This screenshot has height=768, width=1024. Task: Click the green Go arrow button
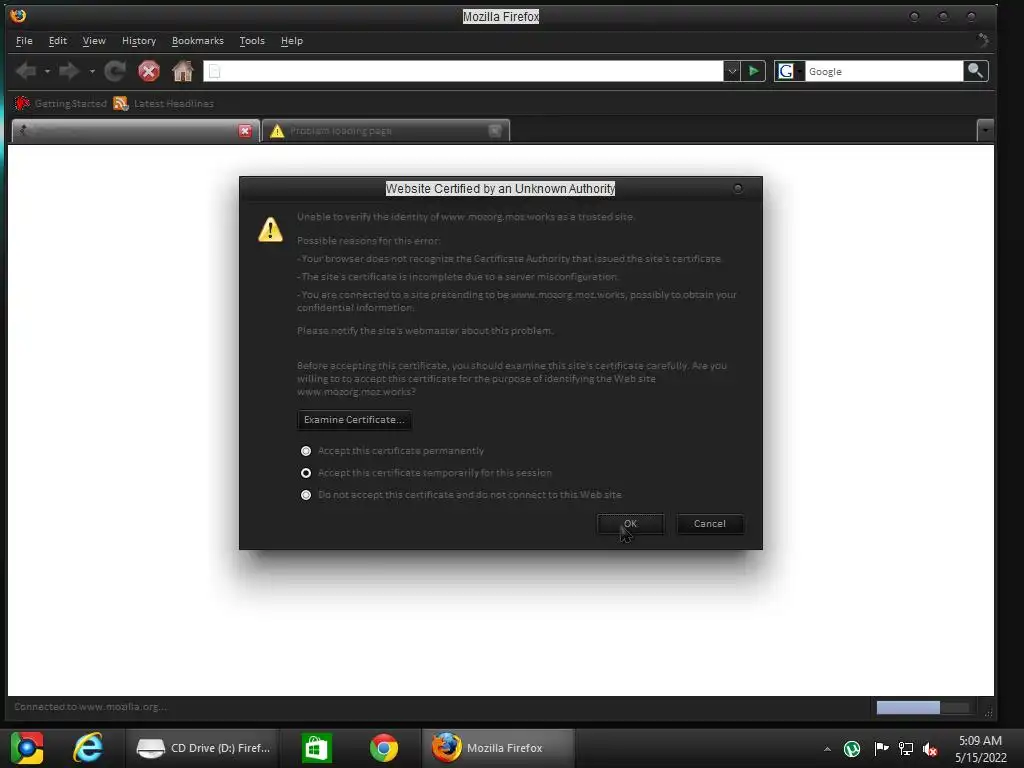pyautogui.click(x=754, y=71)
